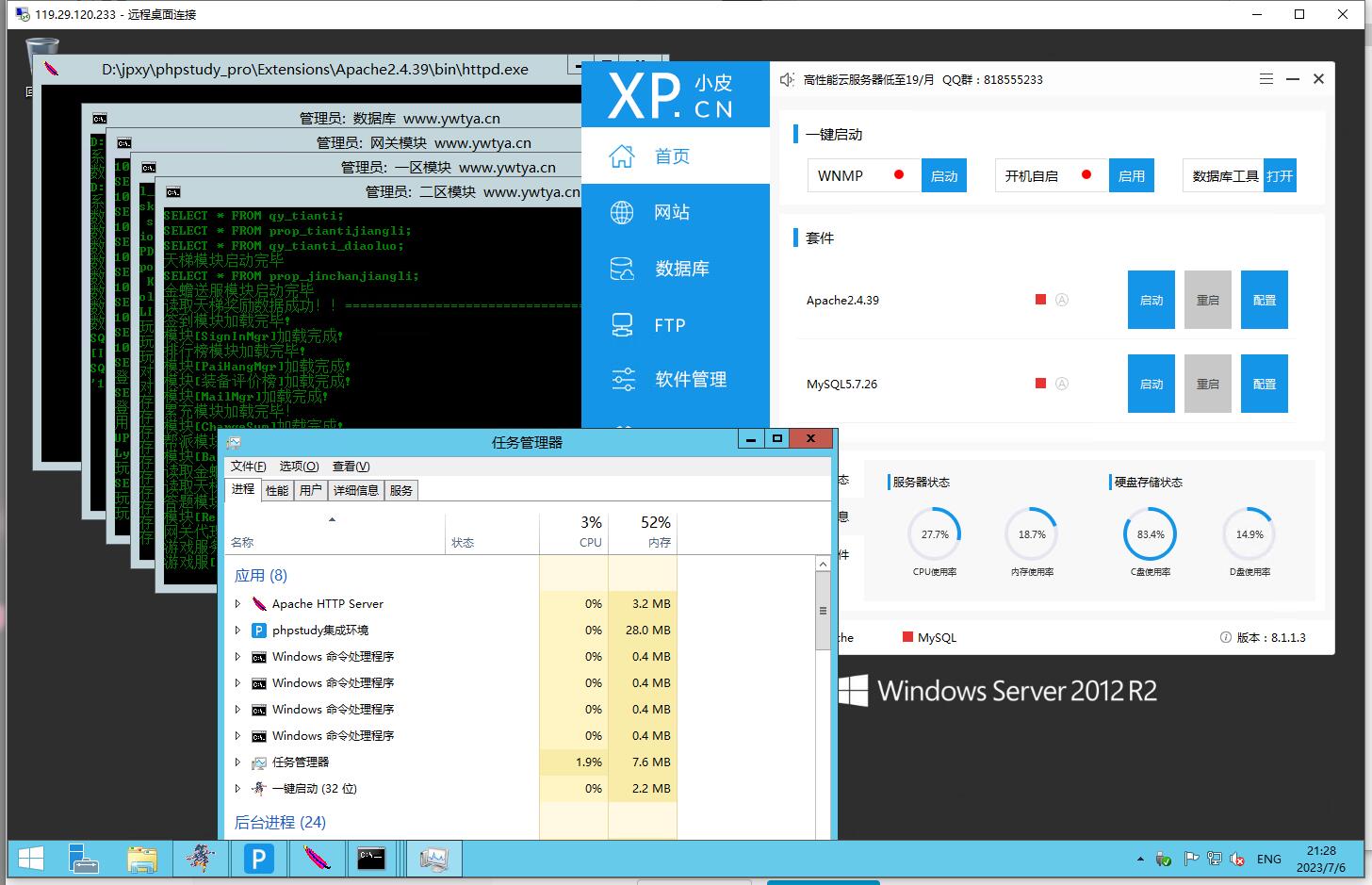This screenshot has width=1372, height=885.
Task: Open Apache2.4.39 配置 button
Action: (1265, 300)
